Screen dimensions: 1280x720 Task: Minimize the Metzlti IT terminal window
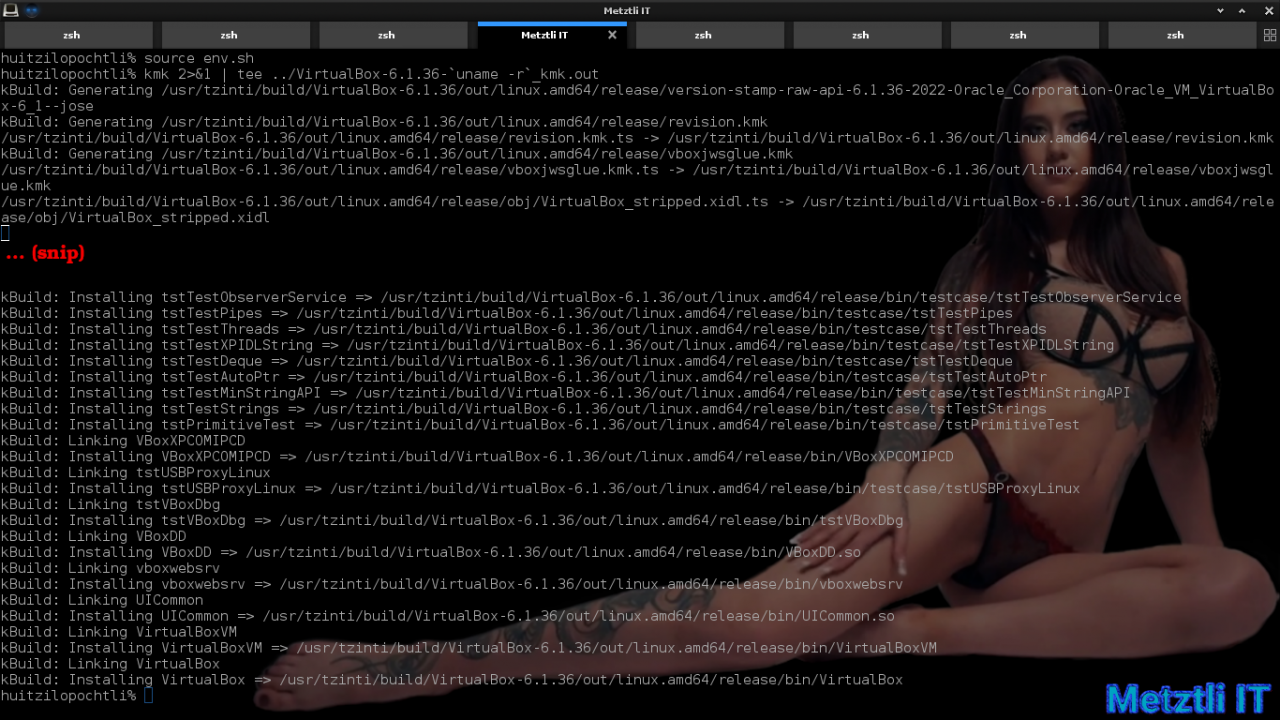click(x=1222, y=10)
